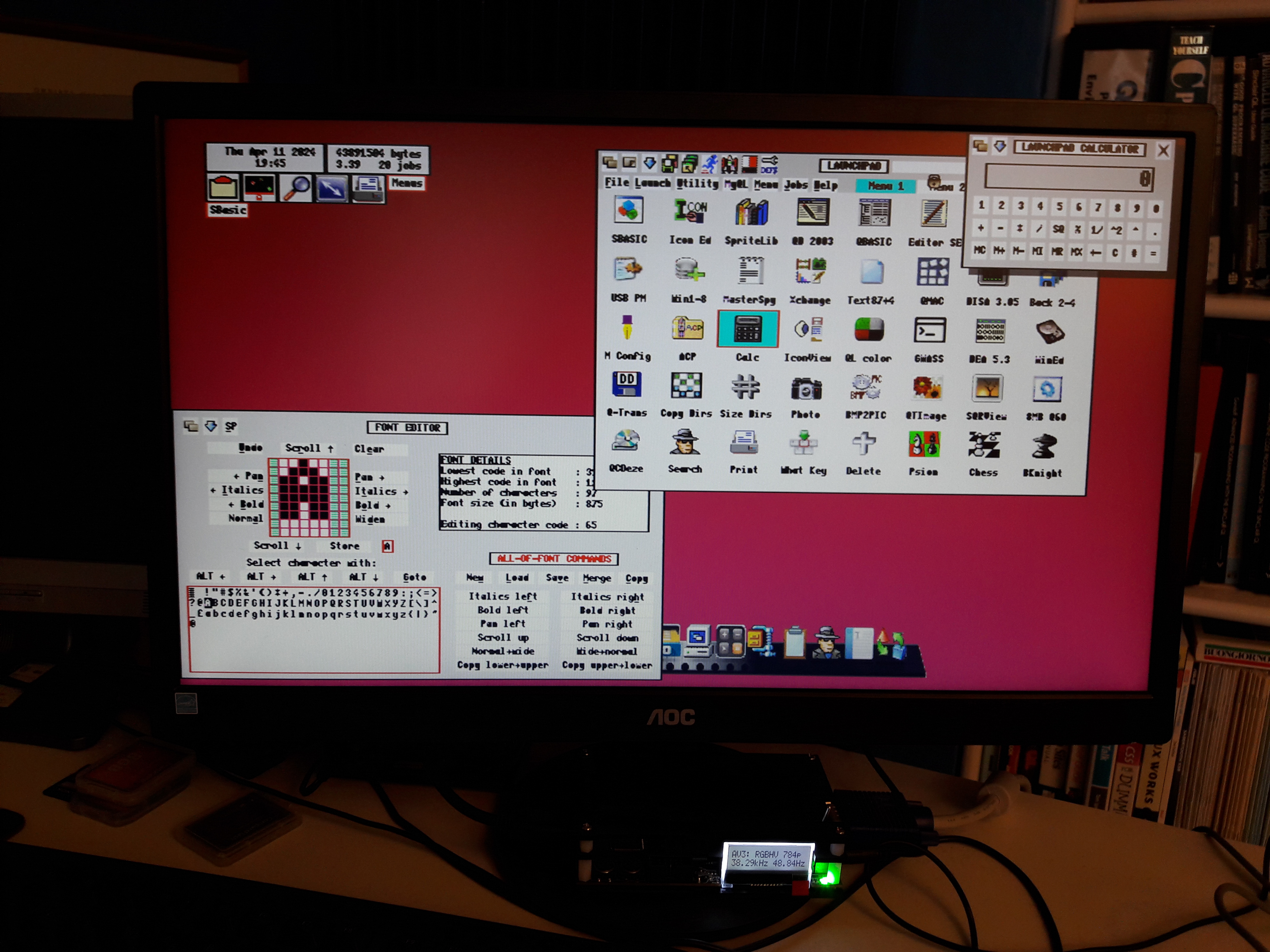Open QMAC icon
Image resolution: width=1270 pixels, height=952 pixels.
(x=933, y=272)
